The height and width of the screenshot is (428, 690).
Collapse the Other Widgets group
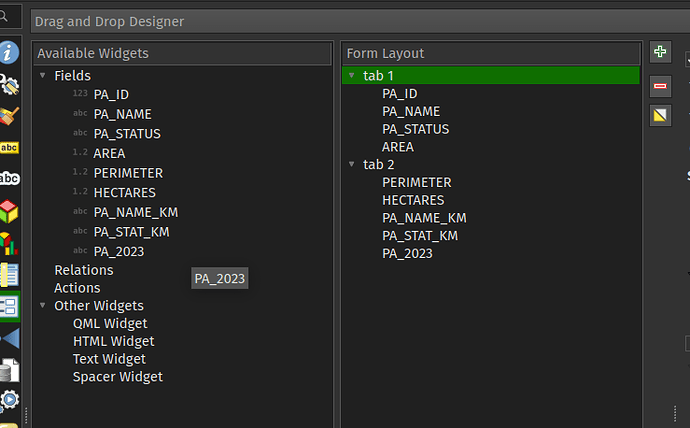pos(42,306)
